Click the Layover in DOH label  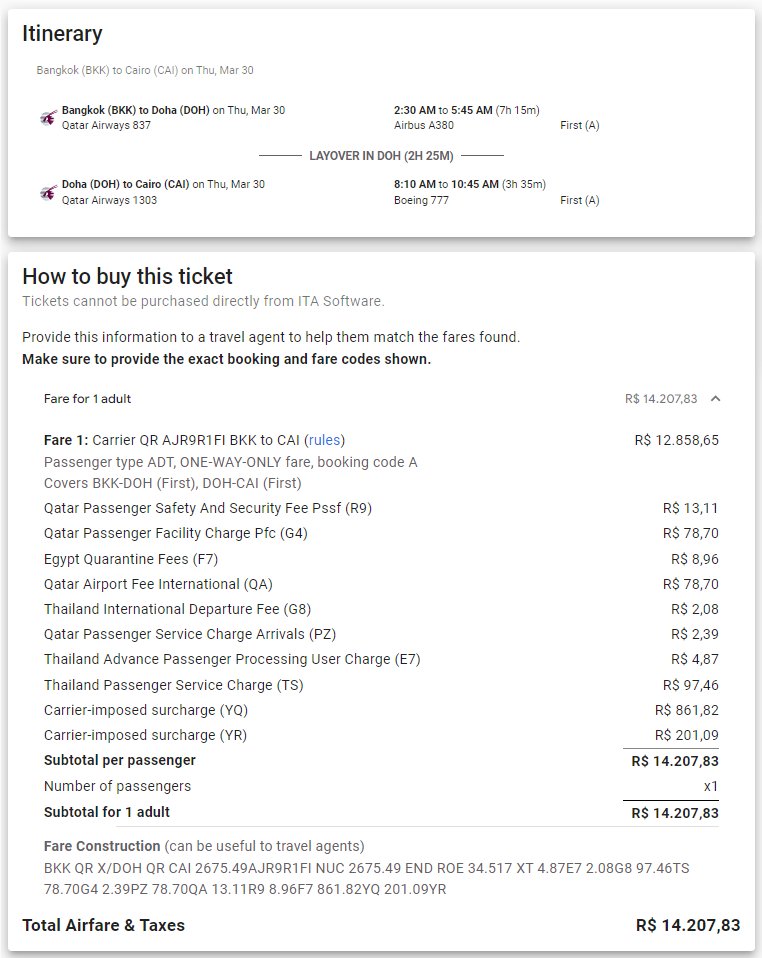[381, 156]
